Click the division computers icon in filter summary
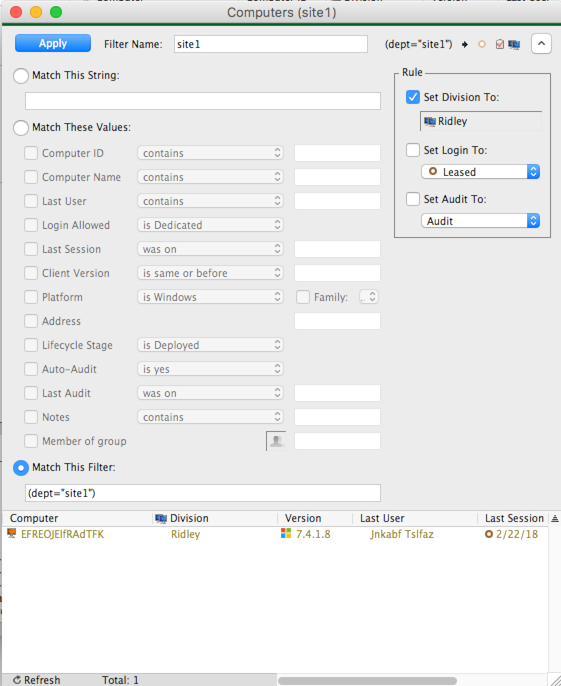The width and height of the screenshot is (561, 686). tap(514, 44)
